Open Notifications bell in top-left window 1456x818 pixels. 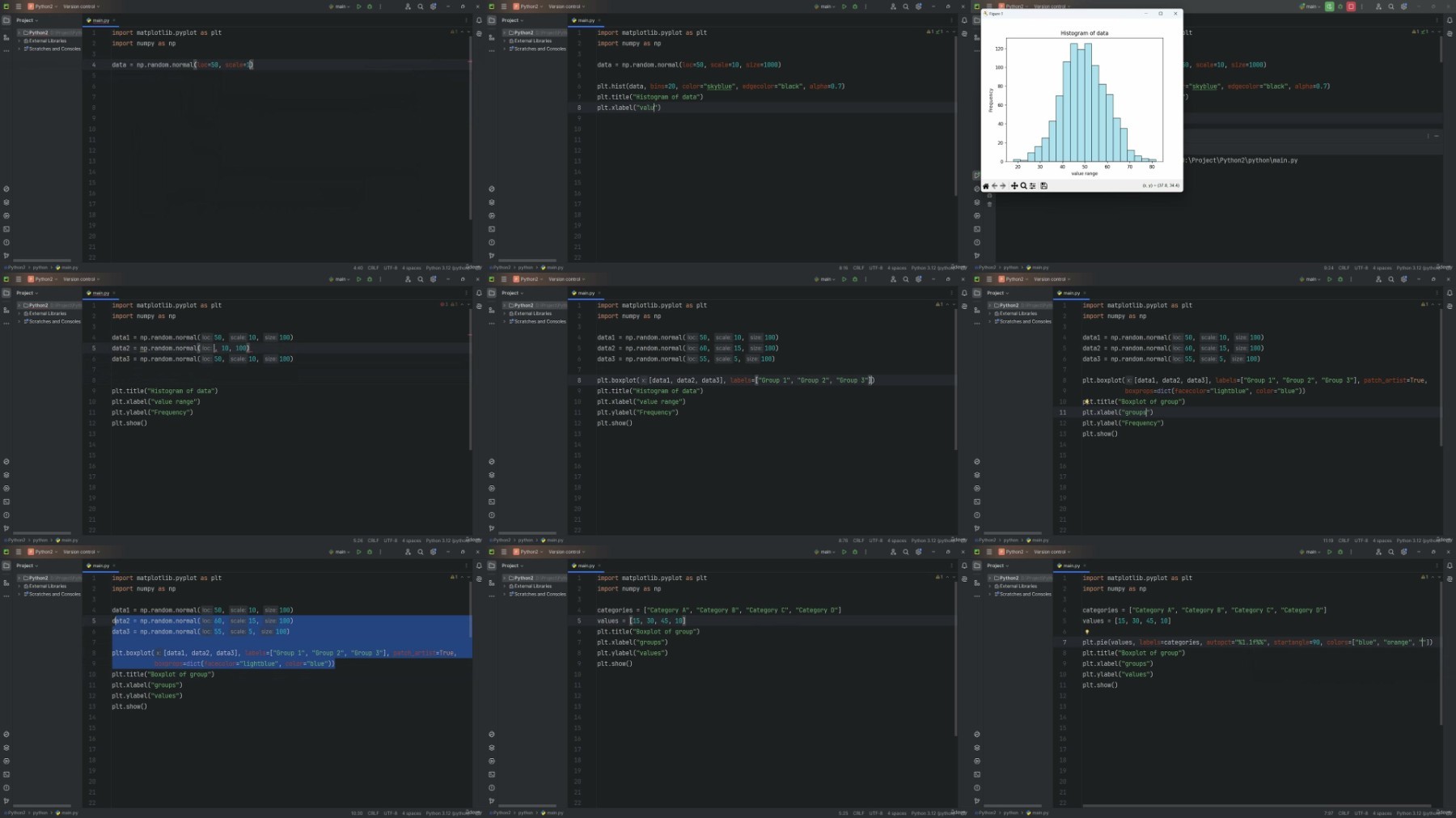(x=479, y=20)
